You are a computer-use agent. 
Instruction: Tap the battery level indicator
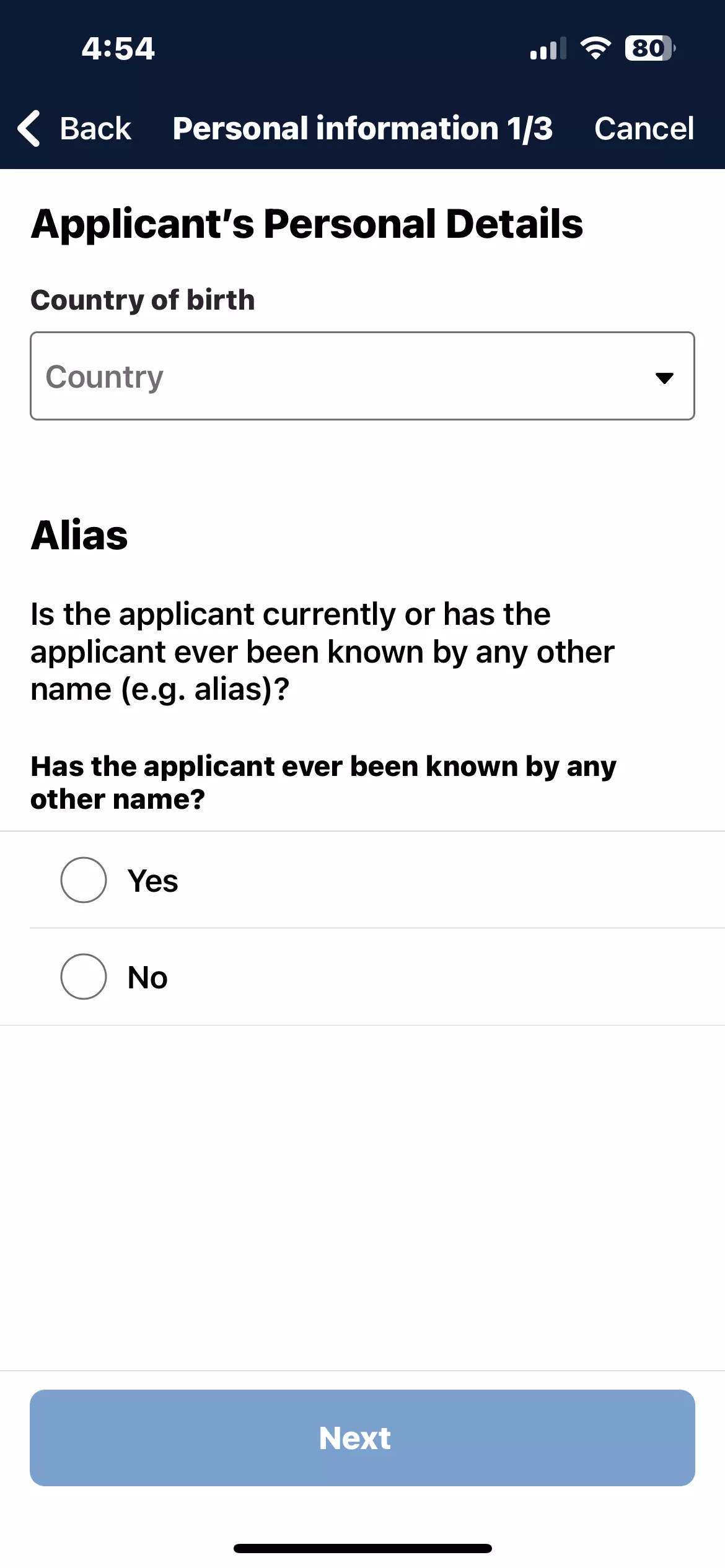click(650, 48)
